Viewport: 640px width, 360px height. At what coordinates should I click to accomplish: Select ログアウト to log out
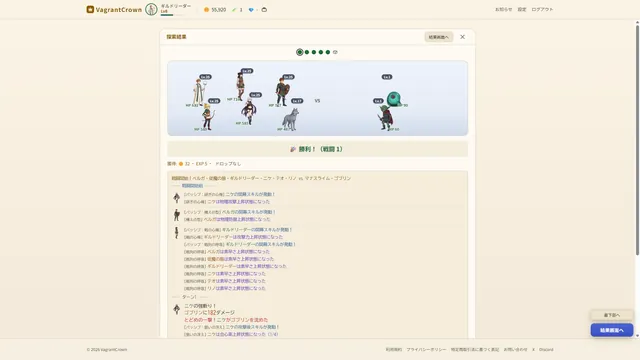542,9
